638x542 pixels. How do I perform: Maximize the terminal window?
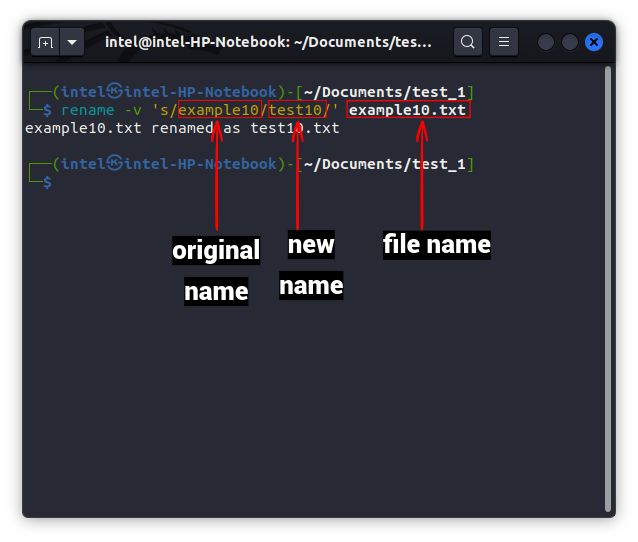[570, 42]
